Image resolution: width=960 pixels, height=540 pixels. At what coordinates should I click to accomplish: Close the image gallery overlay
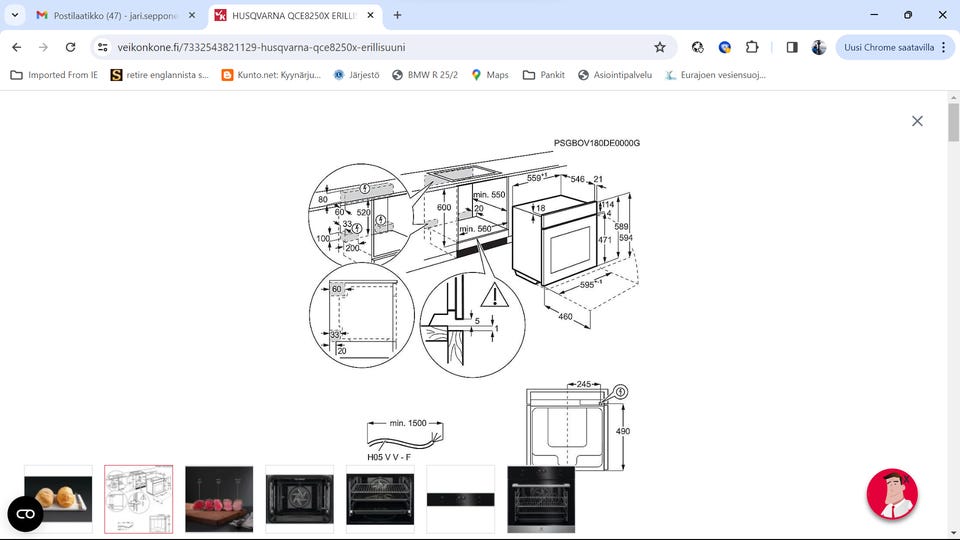917,121
